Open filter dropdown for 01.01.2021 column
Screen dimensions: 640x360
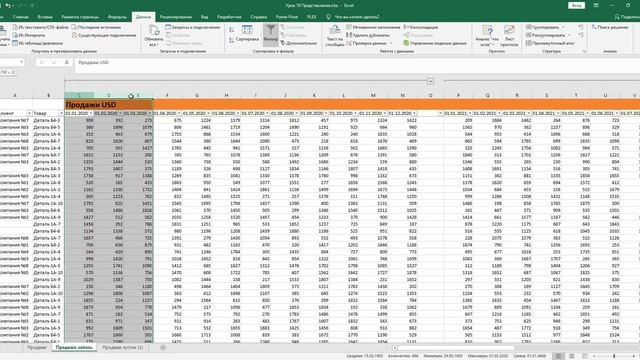coord(469,113)
